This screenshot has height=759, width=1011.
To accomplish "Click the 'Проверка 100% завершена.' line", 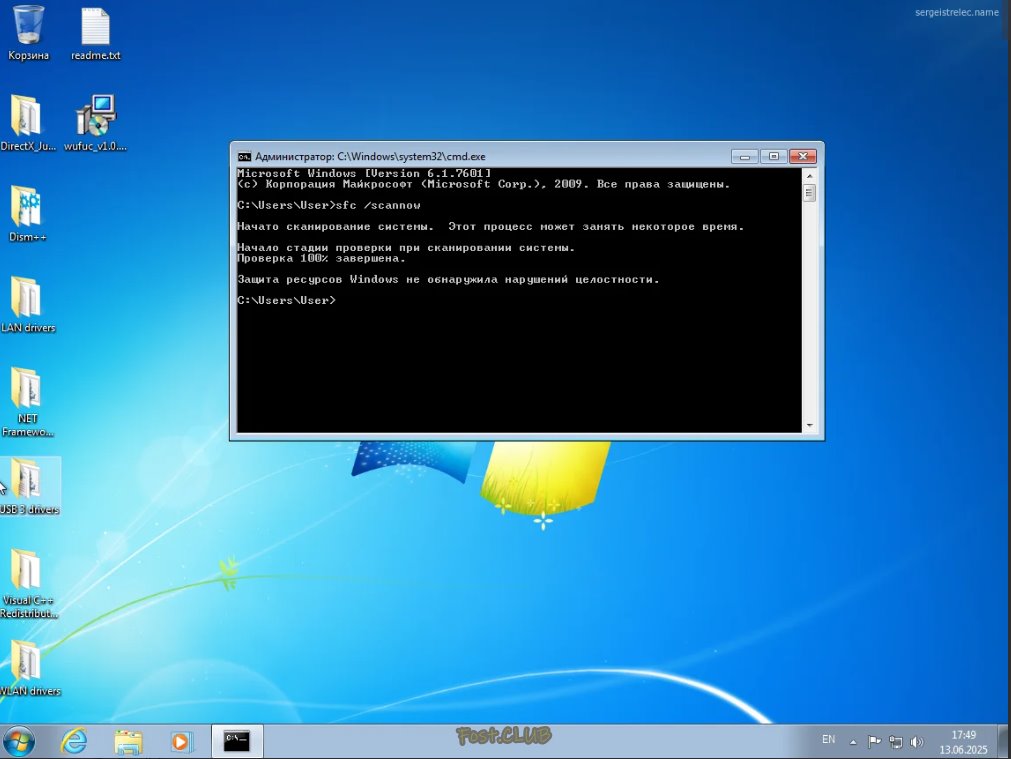I will tap(321, 259).
